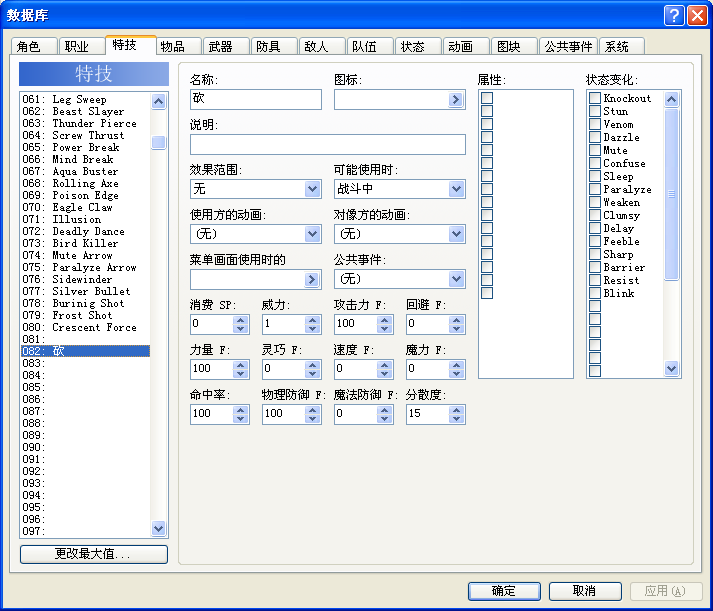Close the database dialog window

[x=697, y=15]
